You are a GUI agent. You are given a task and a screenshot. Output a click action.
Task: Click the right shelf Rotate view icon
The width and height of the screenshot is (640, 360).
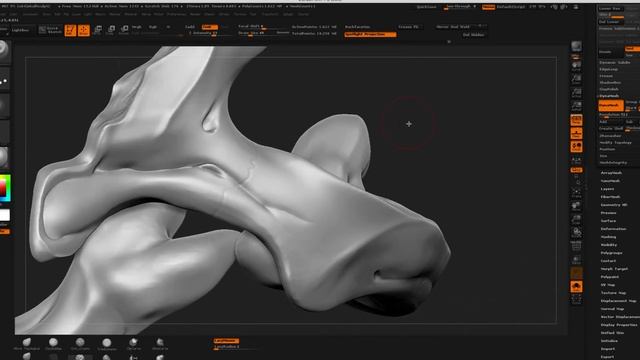pyautogui.click(x=576, y=233)
